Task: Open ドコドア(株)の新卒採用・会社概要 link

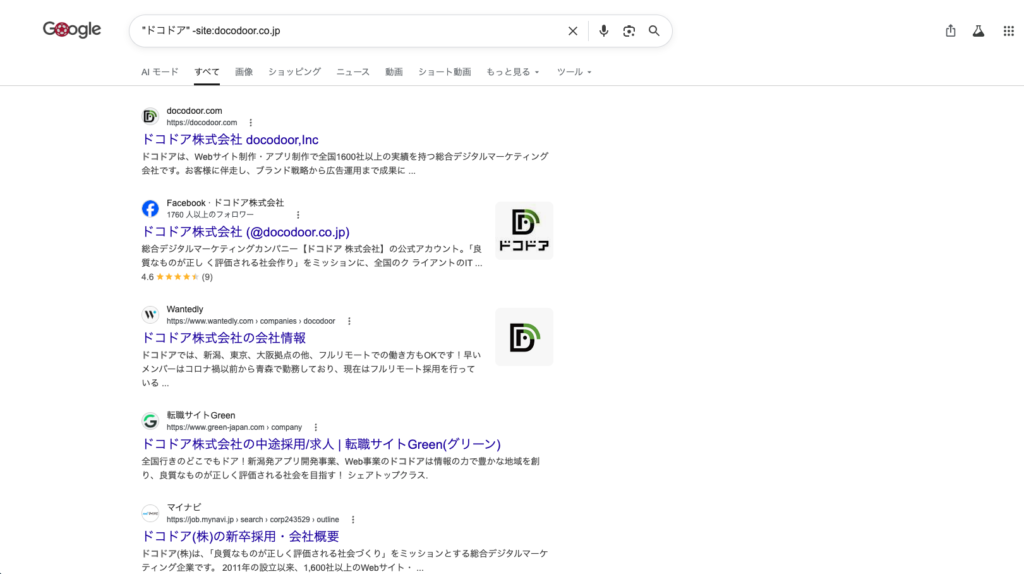Action: click(240, 537)
